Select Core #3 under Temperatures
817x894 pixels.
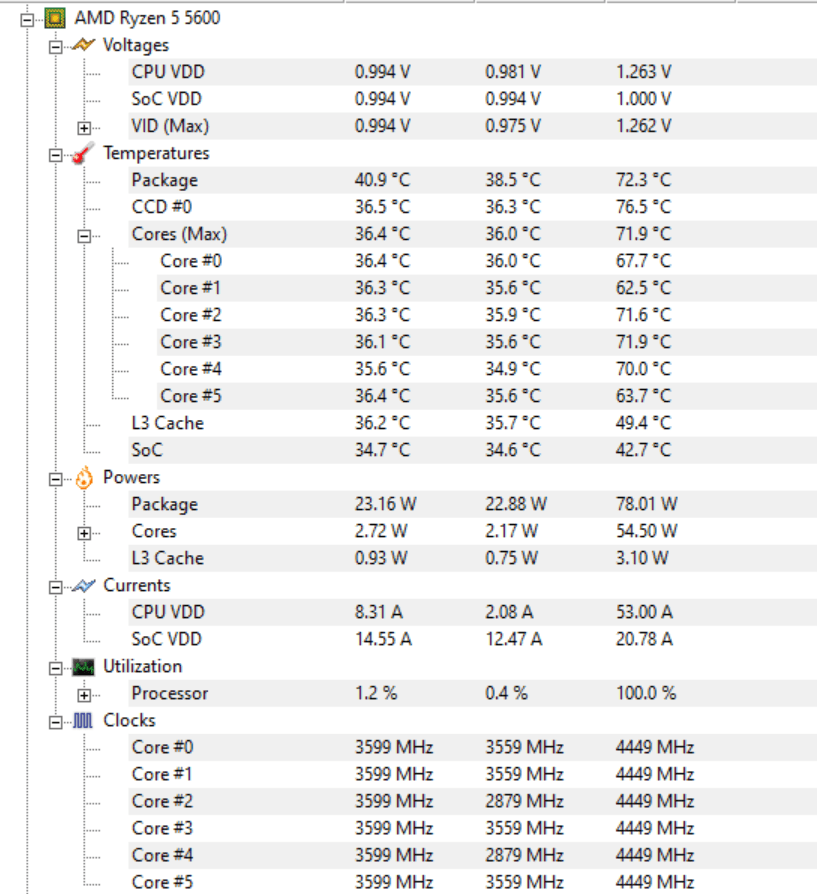190,342
